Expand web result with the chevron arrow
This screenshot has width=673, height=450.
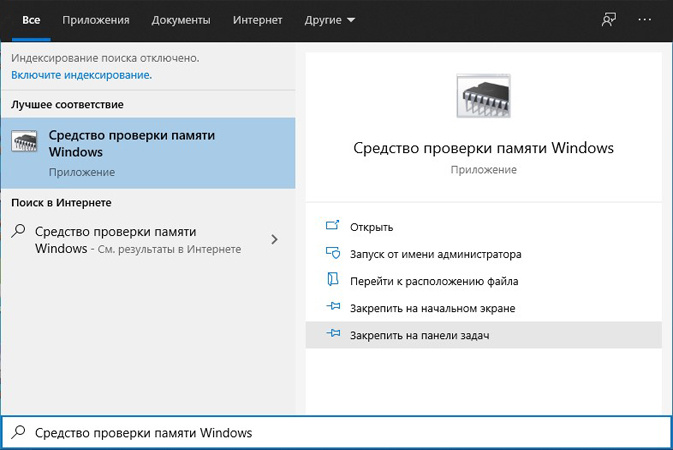click(274, 240)
